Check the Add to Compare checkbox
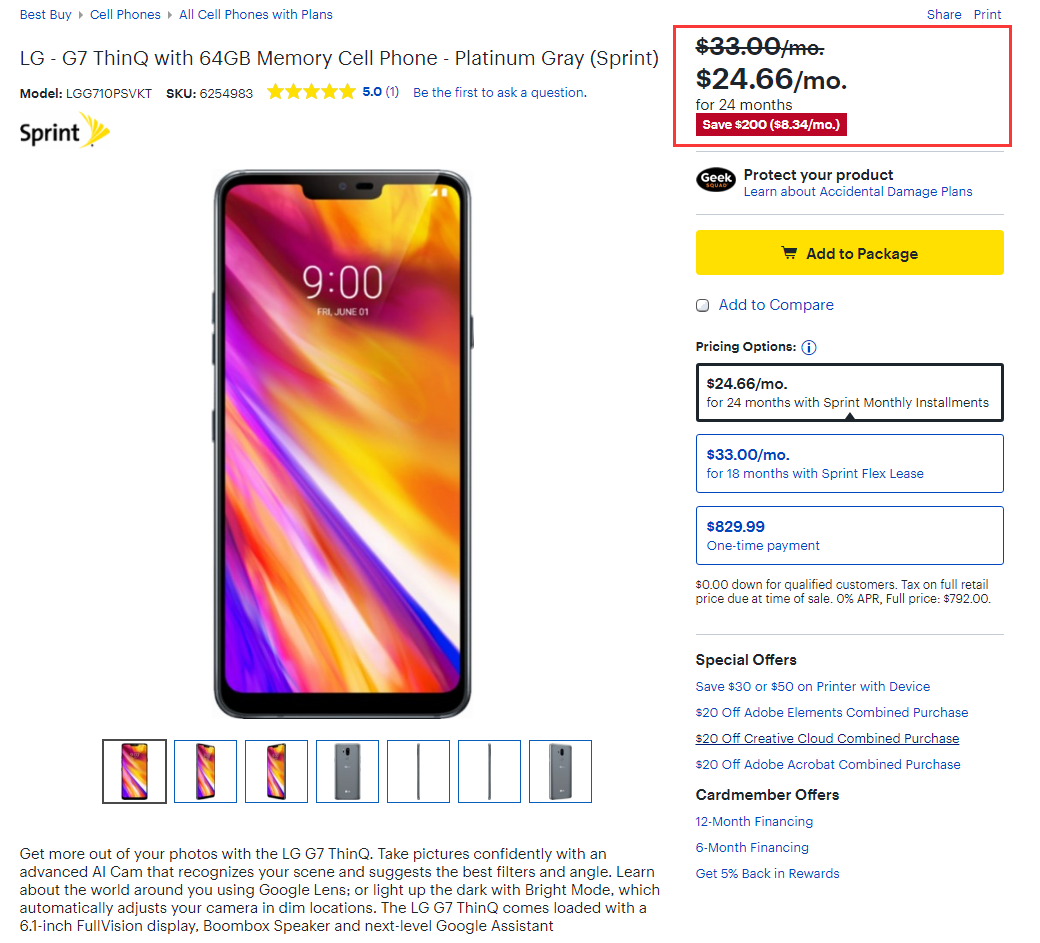The height and width of the screenshot is (943, 1040). click(x=702, y=305)
